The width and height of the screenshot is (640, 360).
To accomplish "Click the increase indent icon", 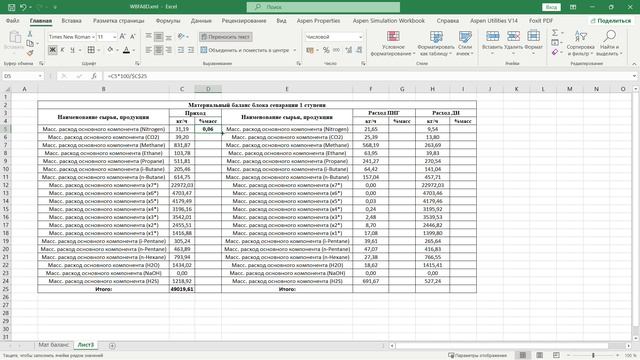I will tap(191, 50).
